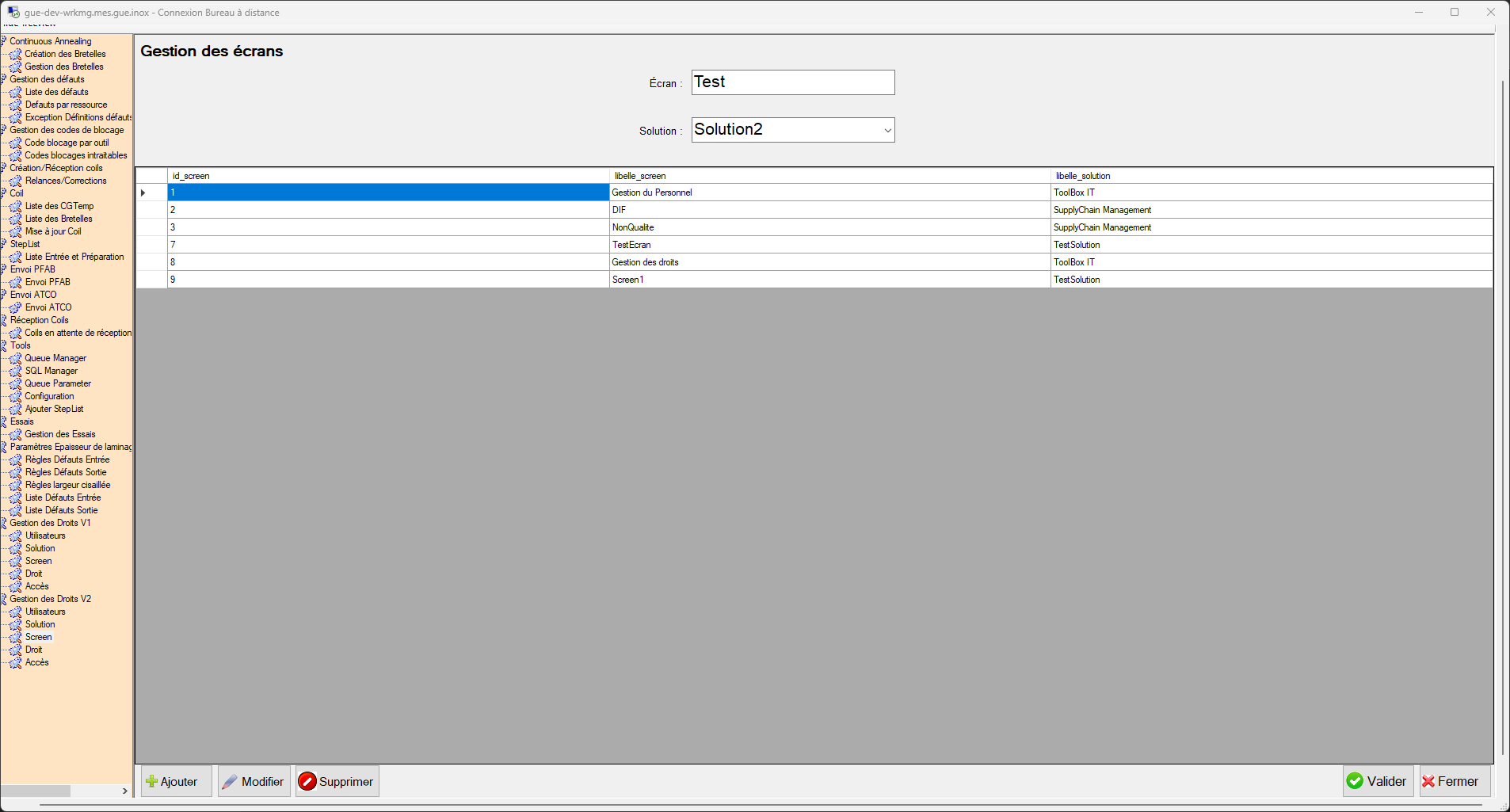This screenshot has width=1510, height=812.
Task: Expand the Tools tree node
Action: click(4, 345)
